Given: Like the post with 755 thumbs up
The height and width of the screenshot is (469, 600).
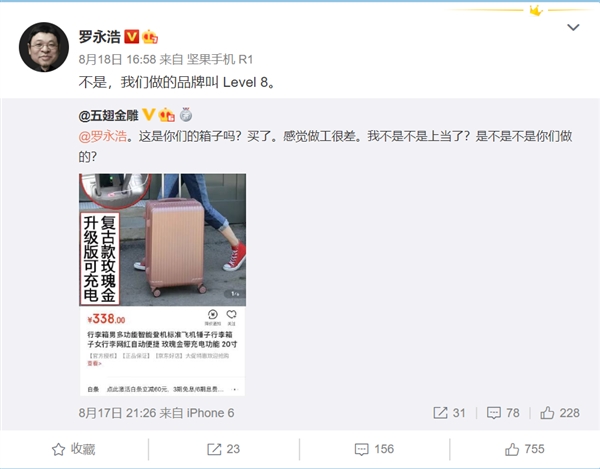Looking at the screenshot, I should (525, 449).
